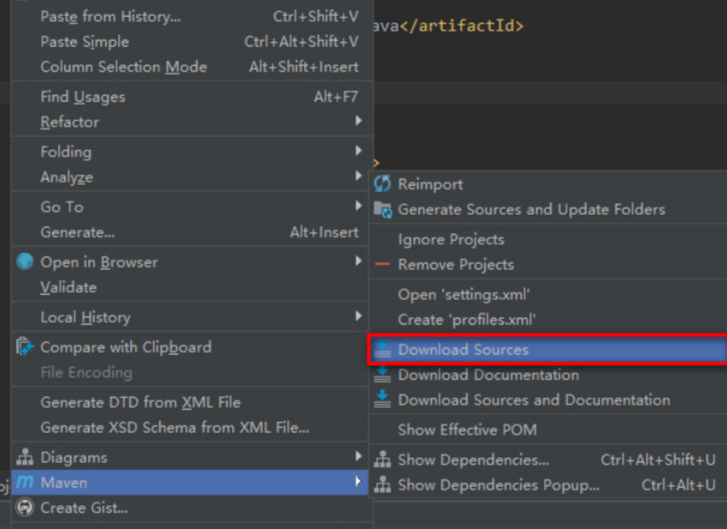Viewport: 727px width, 529px height.
Task: Open 'settings.xml' from Maven submenu
Action: (548, 294)
